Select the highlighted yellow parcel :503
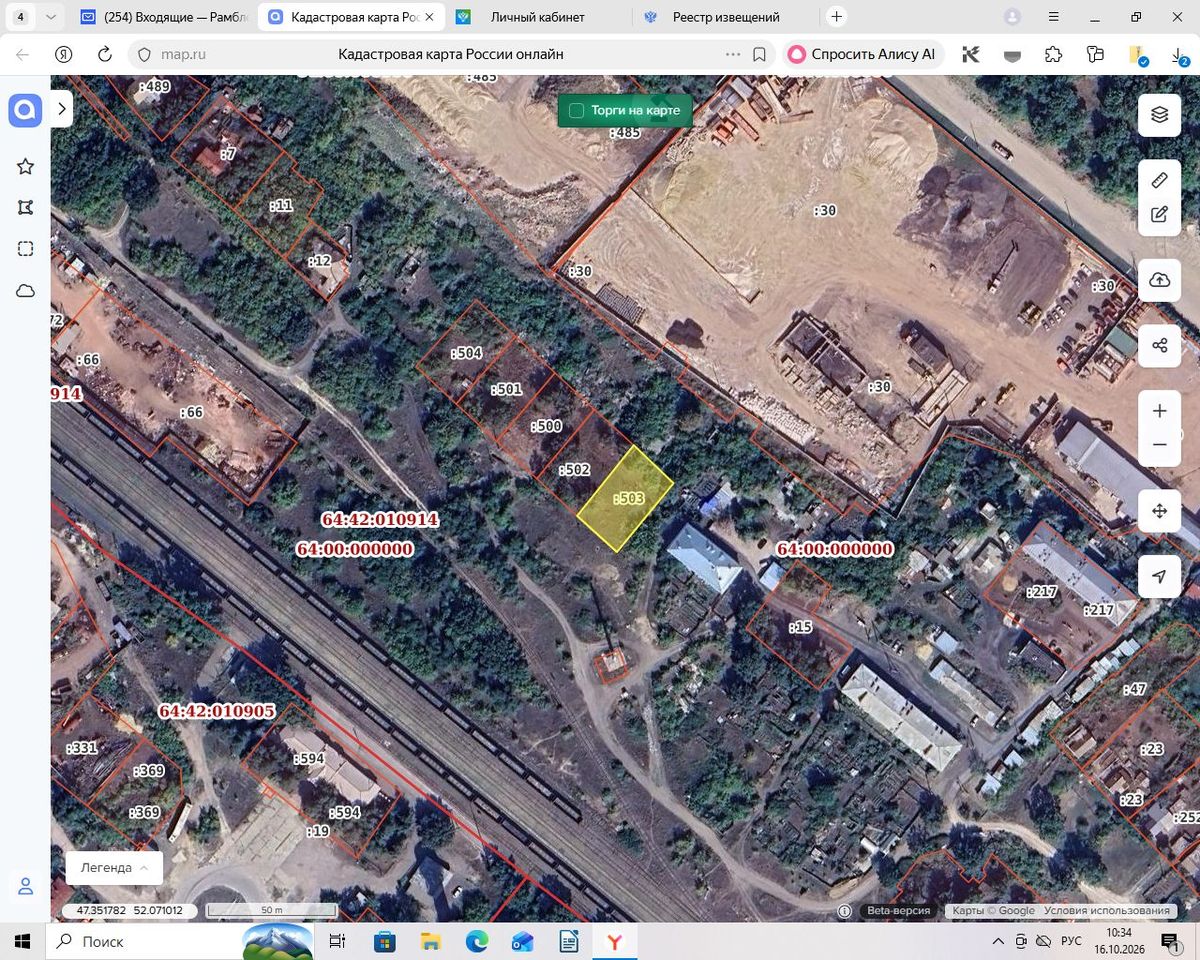The width and height of the screenshot is (1200, 960). click(626, 498)
